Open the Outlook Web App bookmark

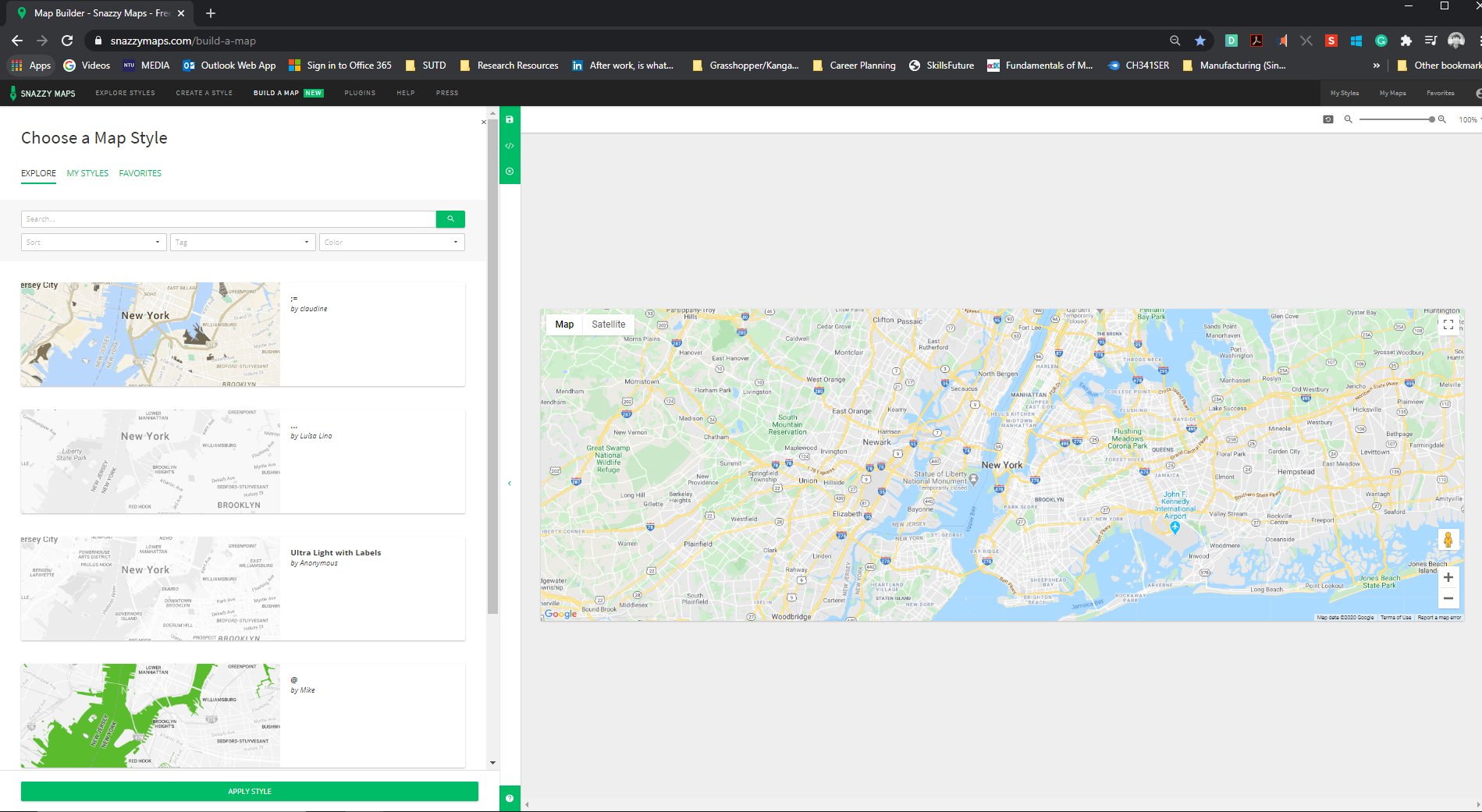[x=229, y=66]
